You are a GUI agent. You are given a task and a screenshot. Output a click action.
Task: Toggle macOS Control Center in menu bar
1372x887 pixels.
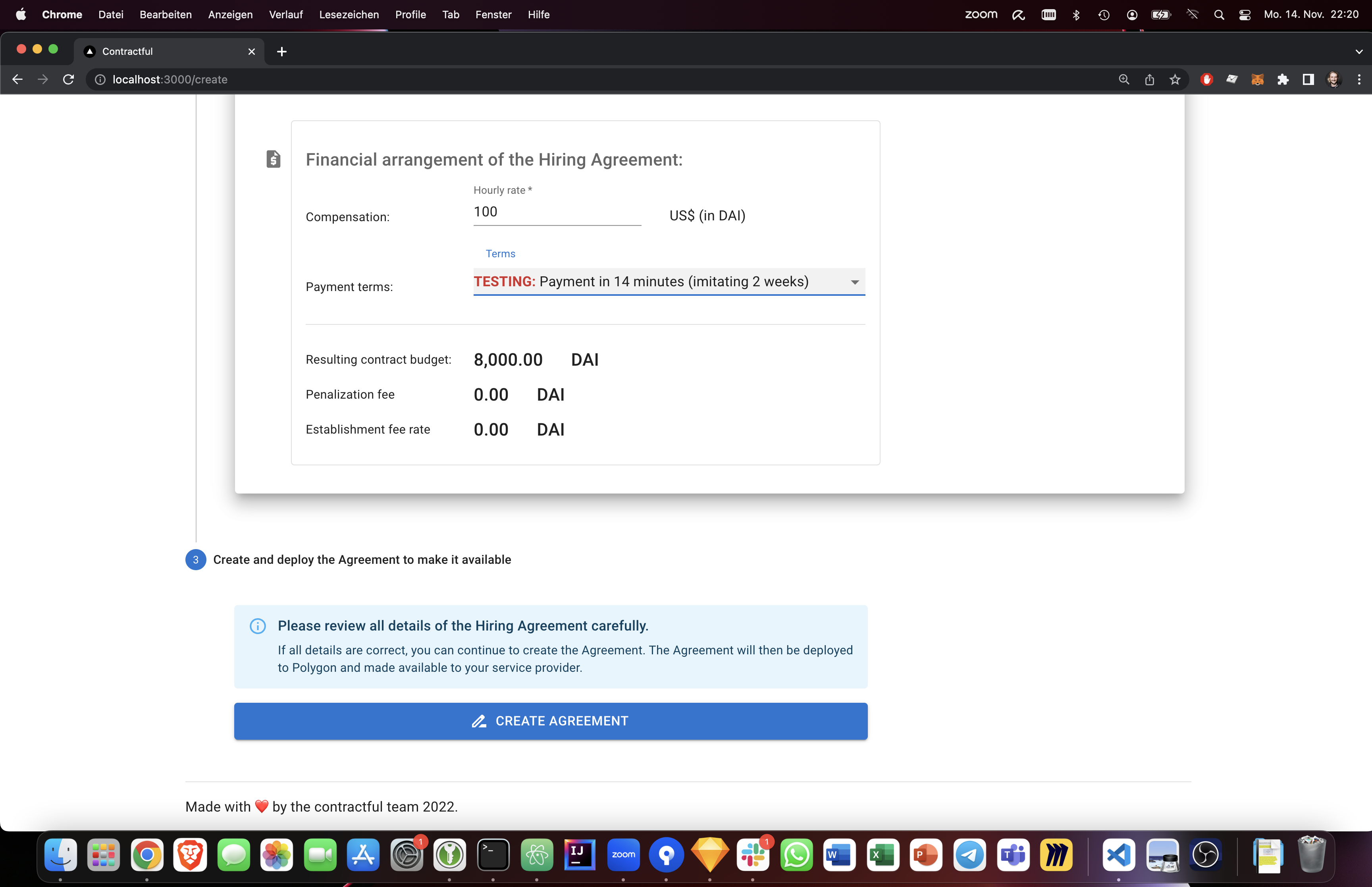1245,14
